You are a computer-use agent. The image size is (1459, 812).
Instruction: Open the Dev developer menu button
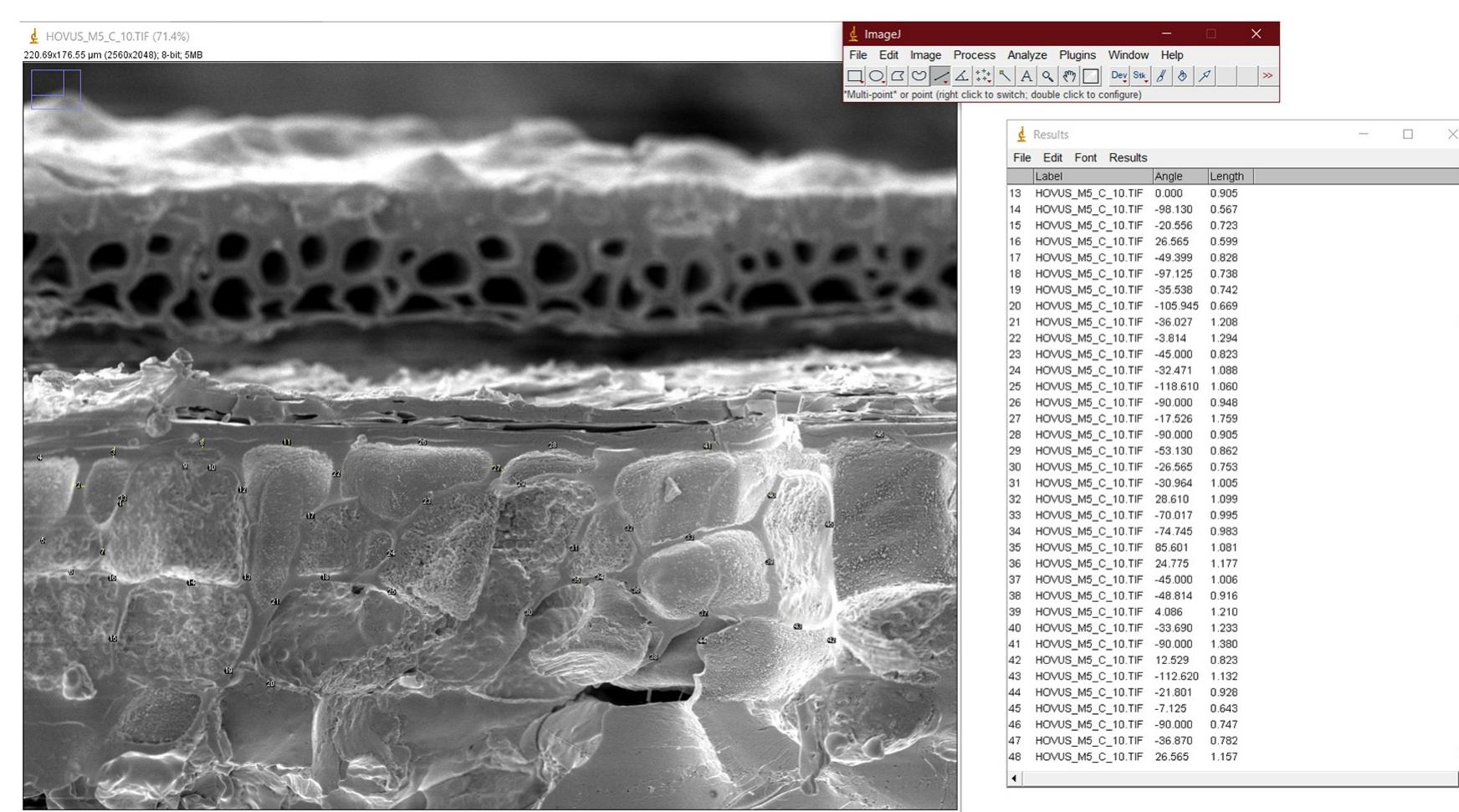pos(1119,76)
